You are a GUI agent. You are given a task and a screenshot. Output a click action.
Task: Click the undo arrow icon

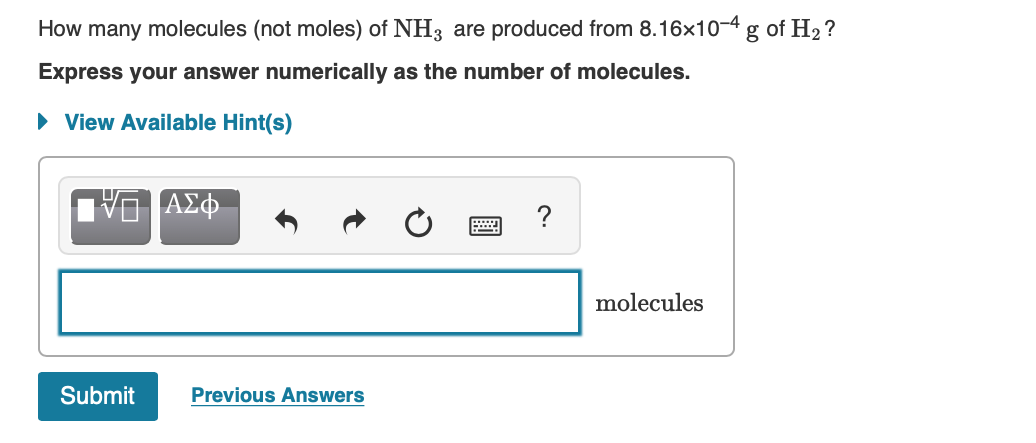coord(286,218)
